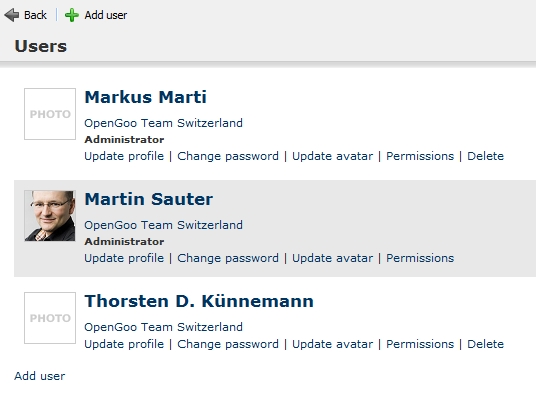Update profile for Markus Marti
Screen dimensions: 536x404
coord(124,156)
